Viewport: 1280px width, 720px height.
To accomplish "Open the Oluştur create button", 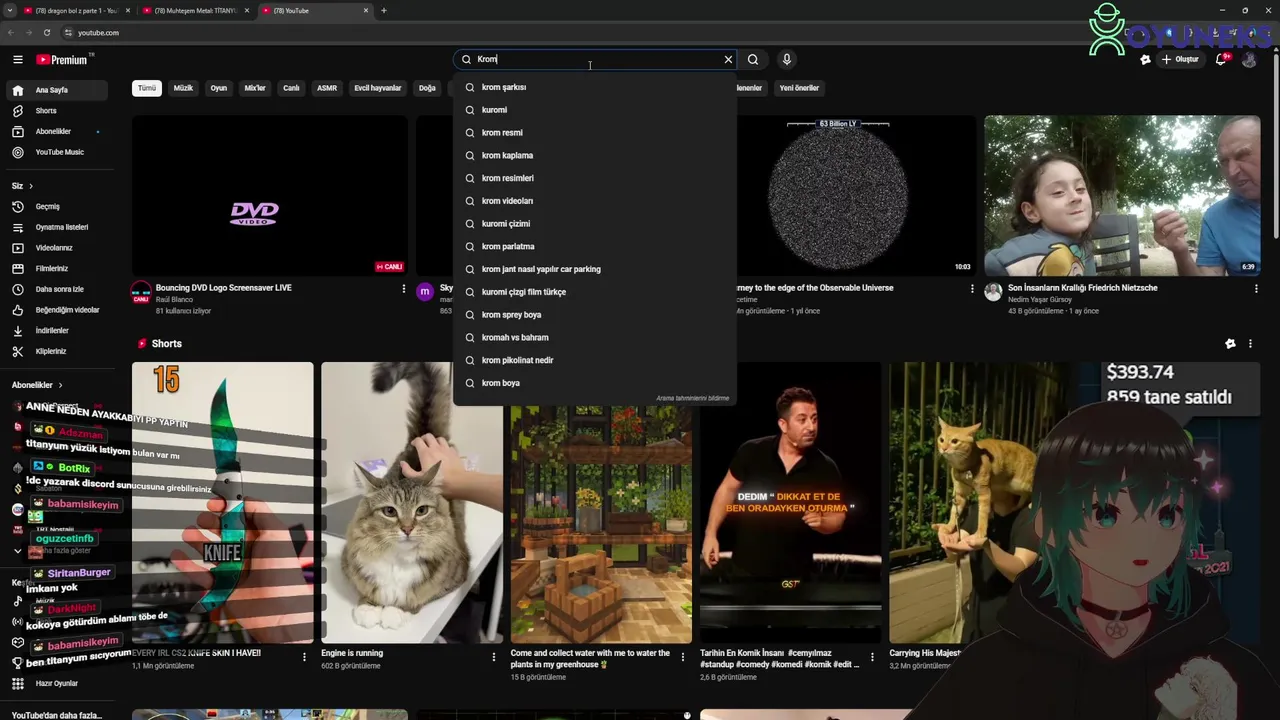I will point(1180,60).
